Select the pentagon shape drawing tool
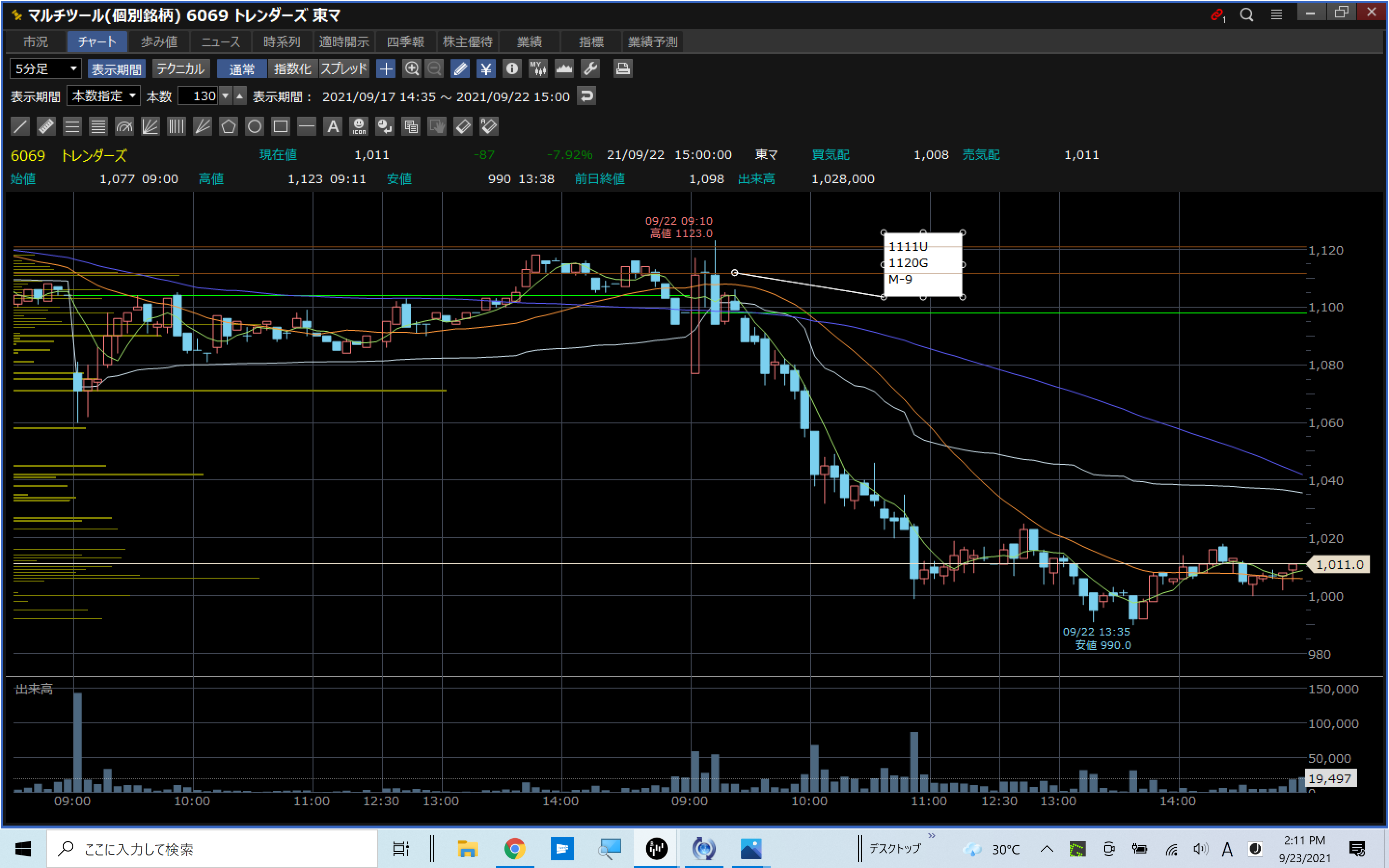The image size is (1389, 868). [229, 126]
